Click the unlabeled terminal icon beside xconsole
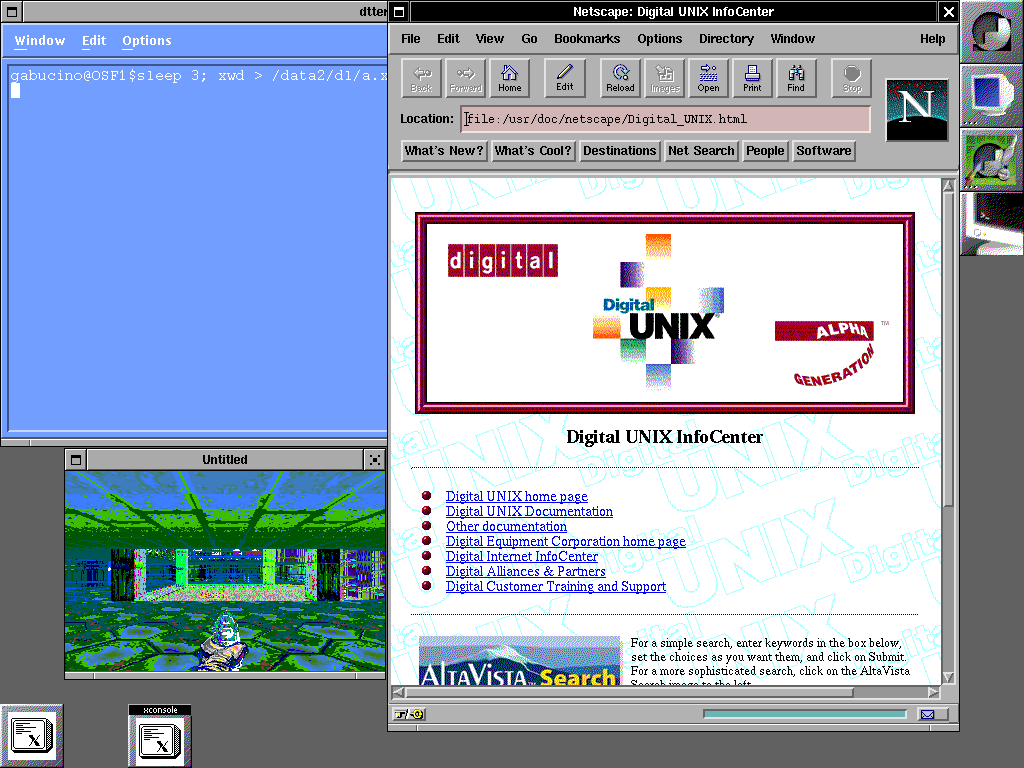Image resolution: width=1024 pixels, height=768 pixels. point(31,735)
